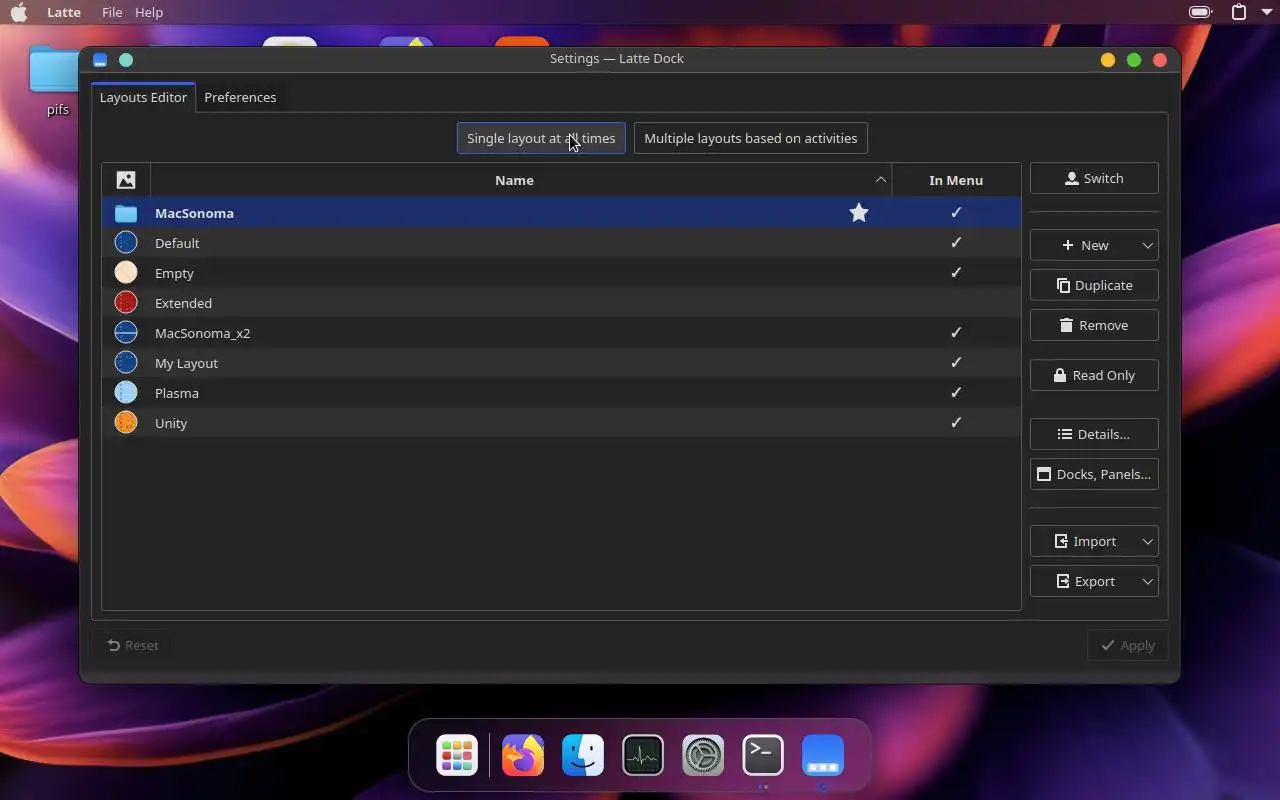Screen dimensions: 1280x800
Task: Click the Latte Dock settings icon in dock
Action: point(823,755)
